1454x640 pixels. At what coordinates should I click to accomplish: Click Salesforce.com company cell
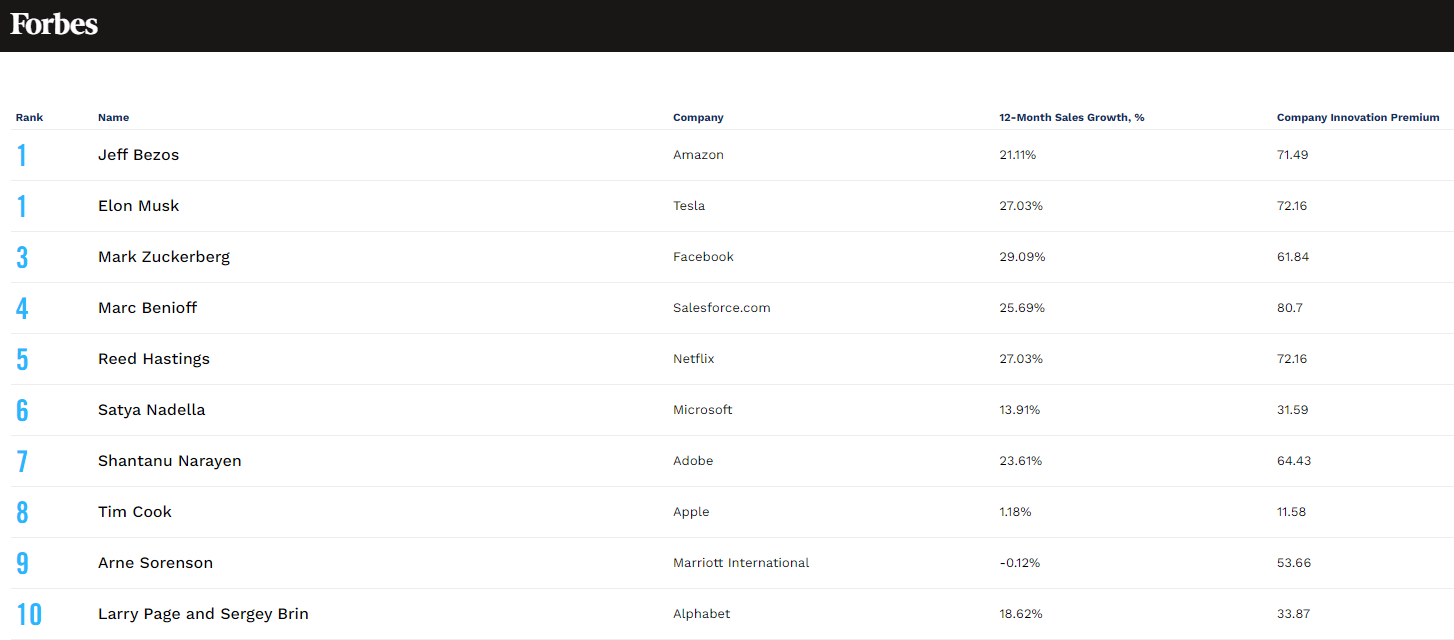coord(721,308)
